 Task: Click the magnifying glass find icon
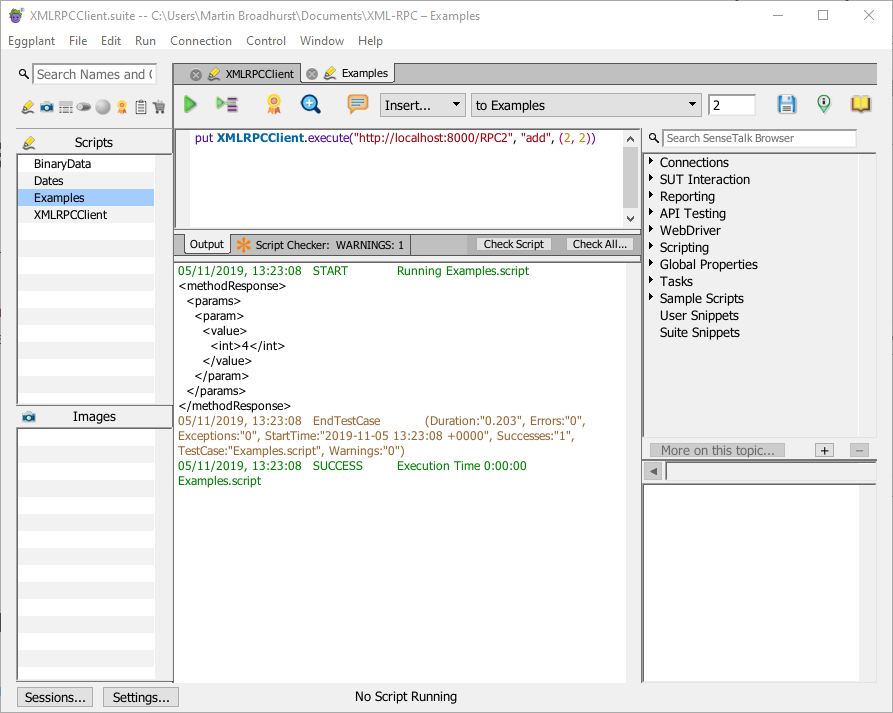point(311,105)
